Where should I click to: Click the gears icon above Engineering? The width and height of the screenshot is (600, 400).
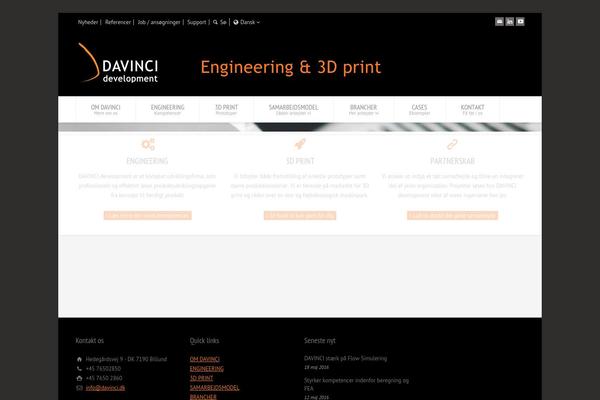(x=148, y=144)
